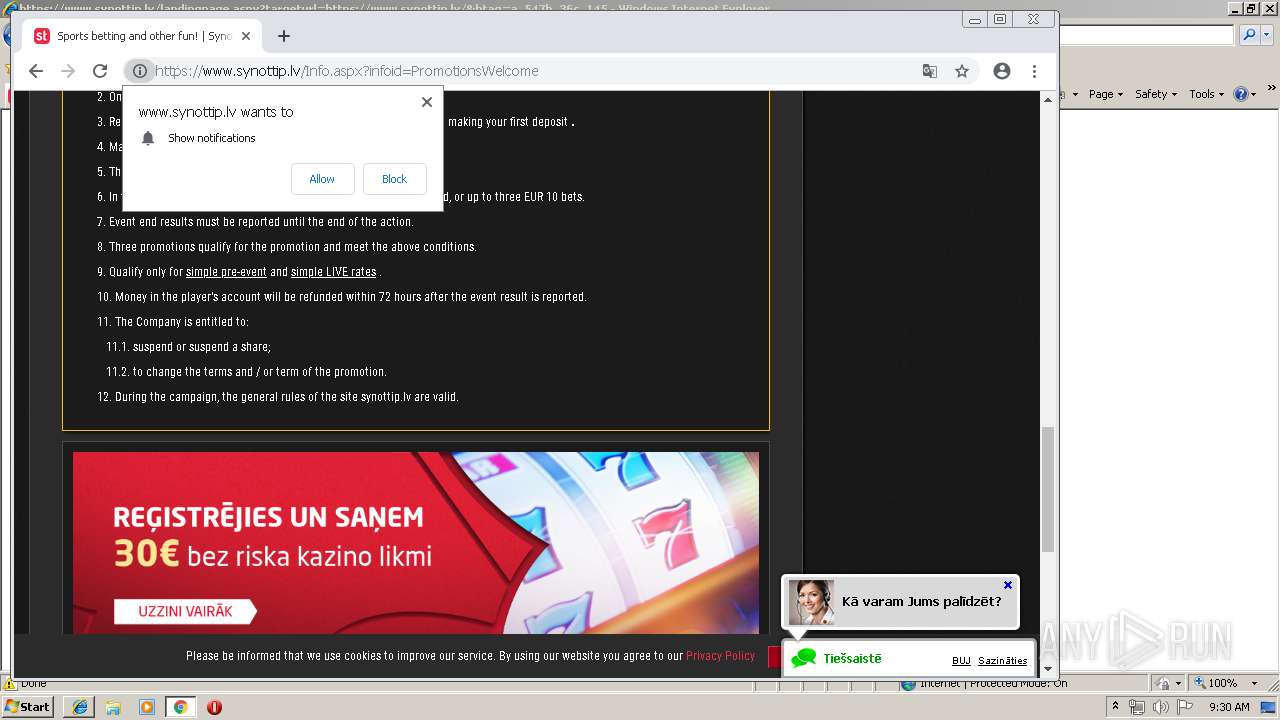Click the 11.1 suspend a share text
Image resolution: width=1280 pixels, height=720 pixels.
(x=188, y=347)
